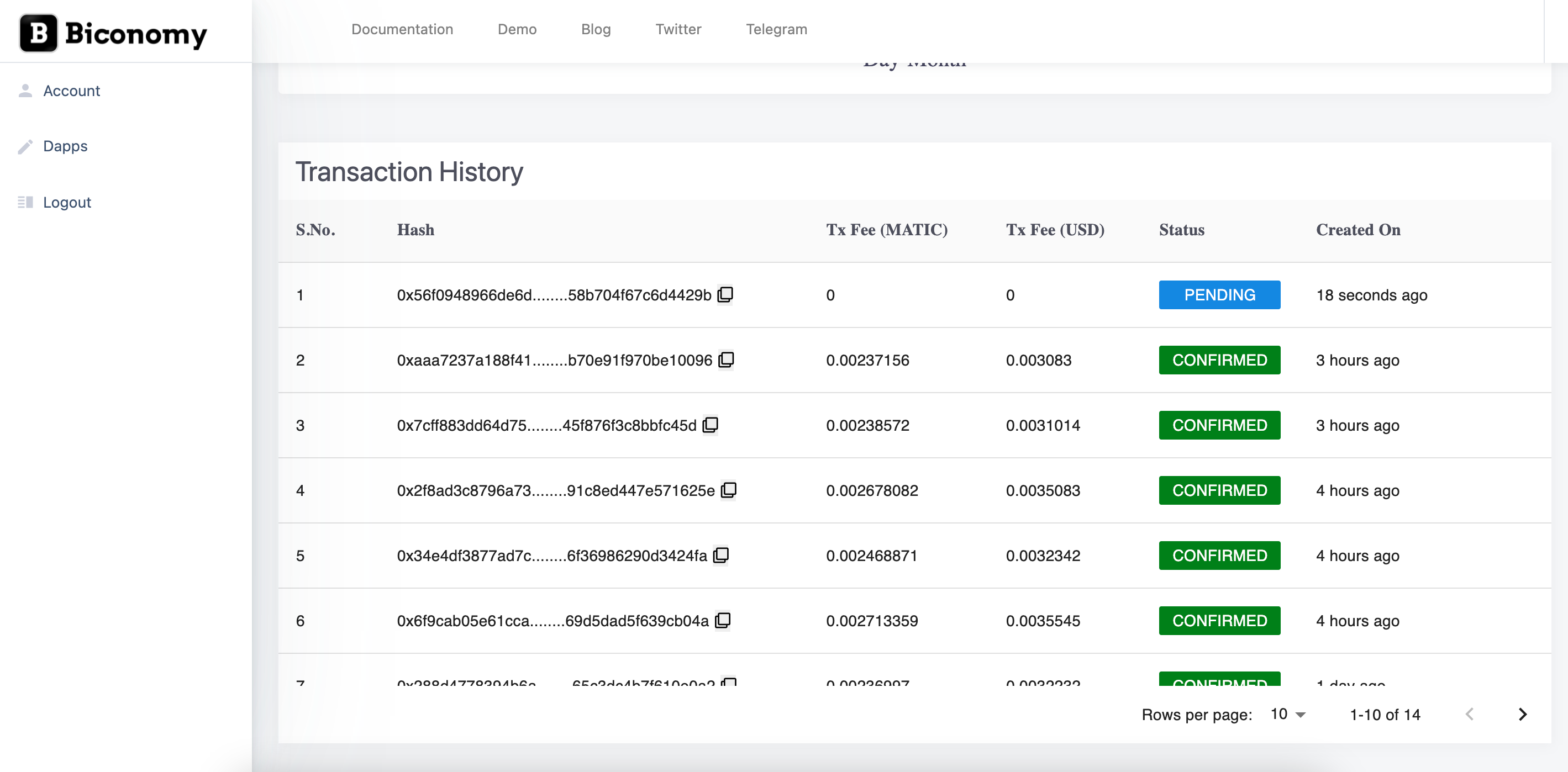
Task: Click CONFIRMED badge in row 4
Action: point(1219,490)
